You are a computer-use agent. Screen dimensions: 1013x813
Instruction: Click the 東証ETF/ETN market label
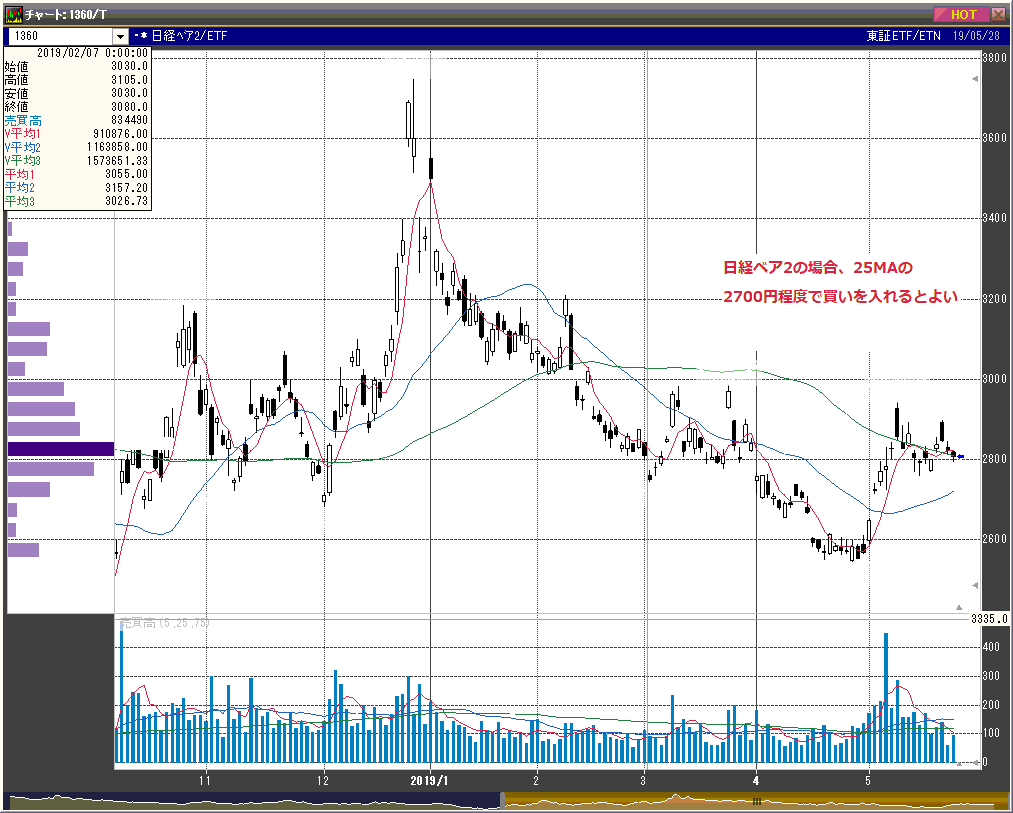pyautogui.click(x=903, y=36)
